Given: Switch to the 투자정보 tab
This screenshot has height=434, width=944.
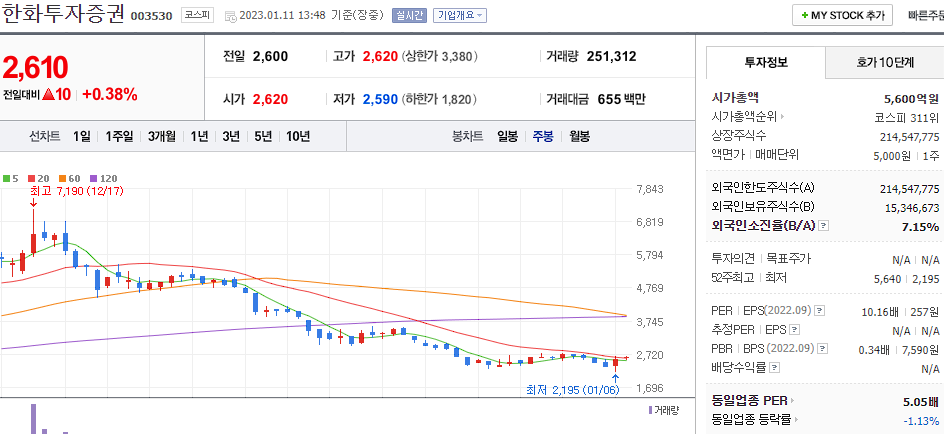Looking at the screenshot, I should pos(766,62).
